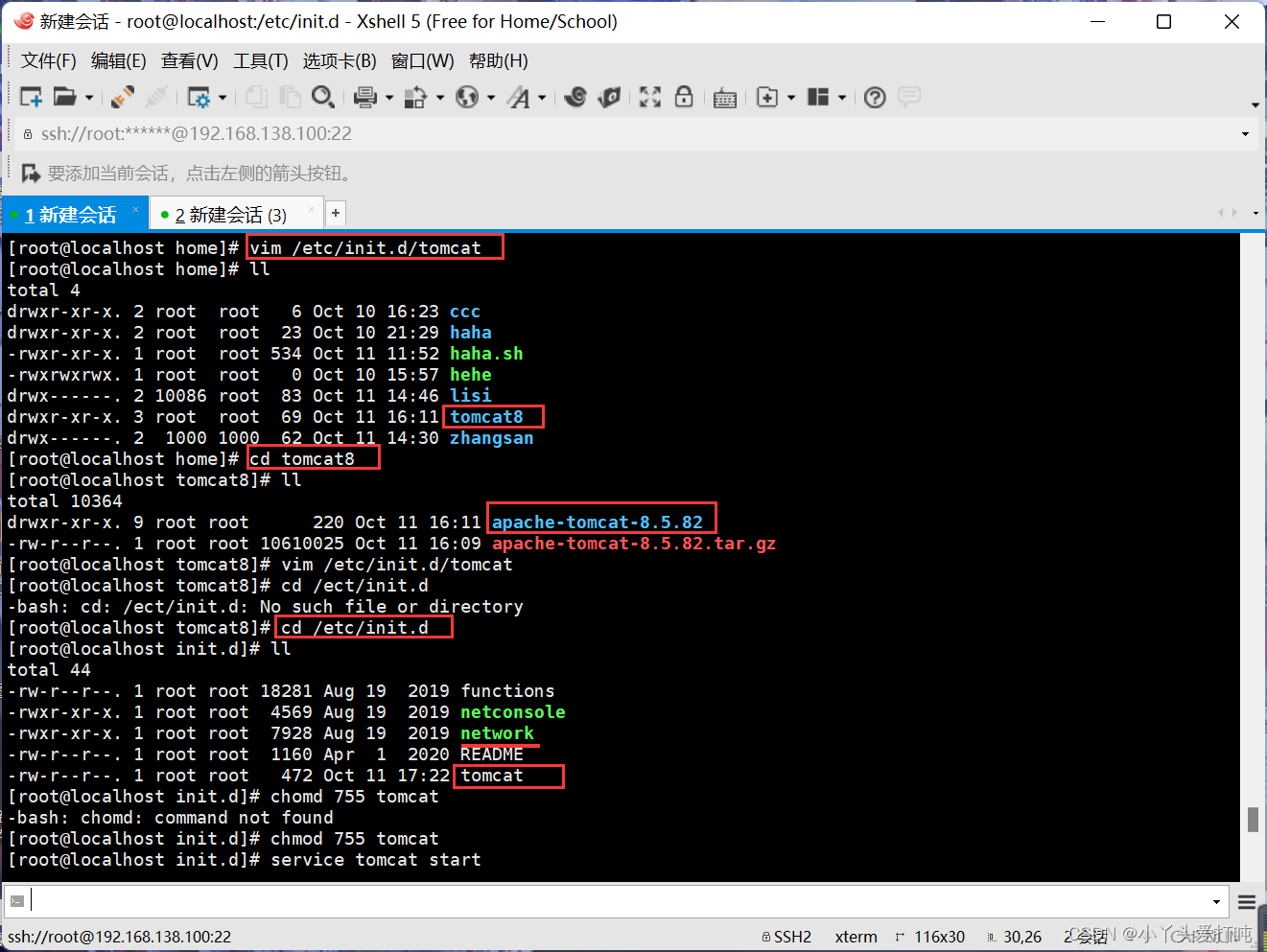Click the globe encoding icon
This screenshot has height=952, width=1267.
coord(467,97)
